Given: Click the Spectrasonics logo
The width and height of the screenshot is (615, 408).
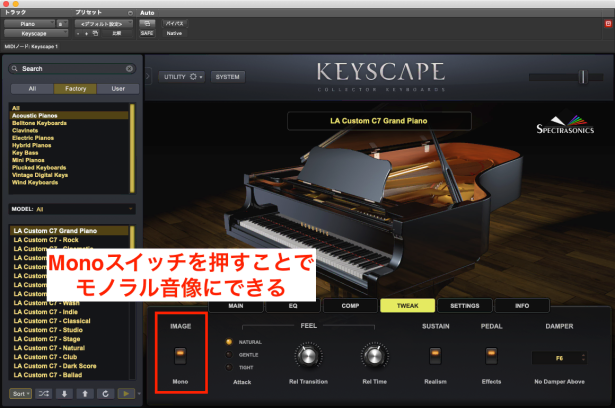Looking at the screenshot, I should point(565,125).
